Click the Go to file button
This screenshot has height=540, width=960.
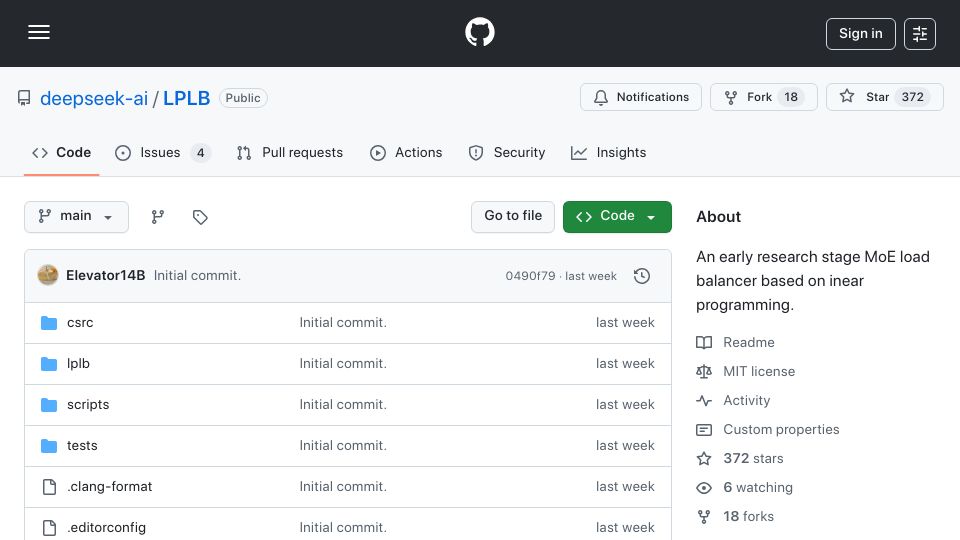(512, 217)
